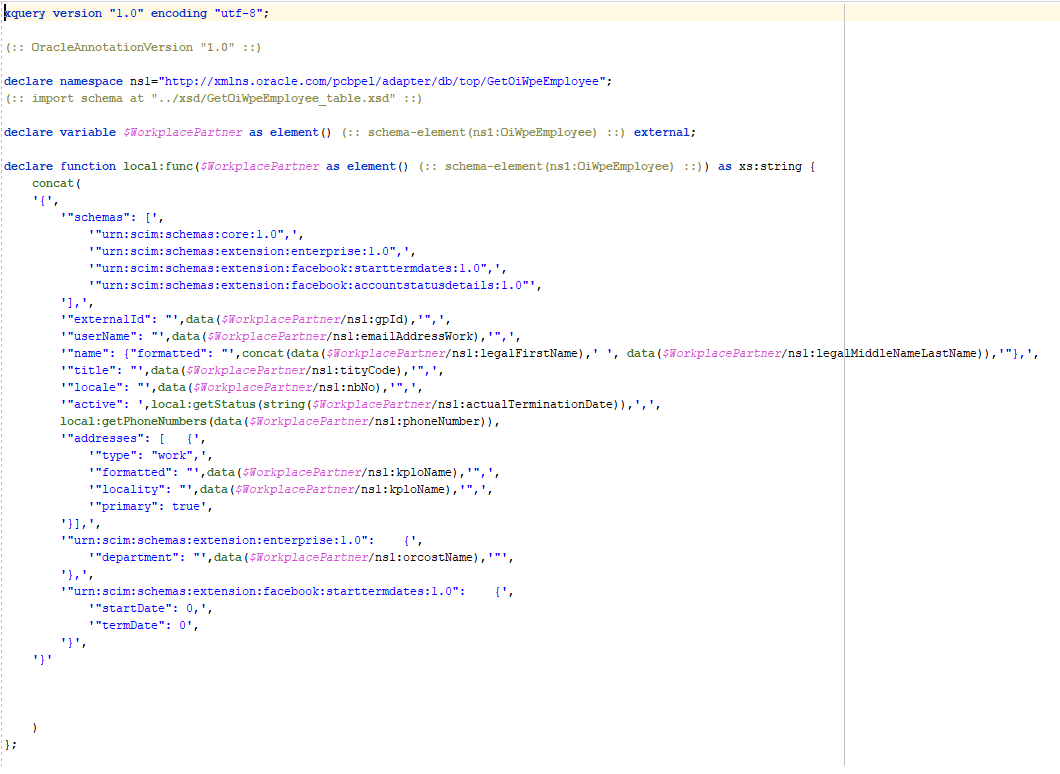Click ns1:kploName in the "formatted" address line
1060x774 pixels.
[410, 473]
